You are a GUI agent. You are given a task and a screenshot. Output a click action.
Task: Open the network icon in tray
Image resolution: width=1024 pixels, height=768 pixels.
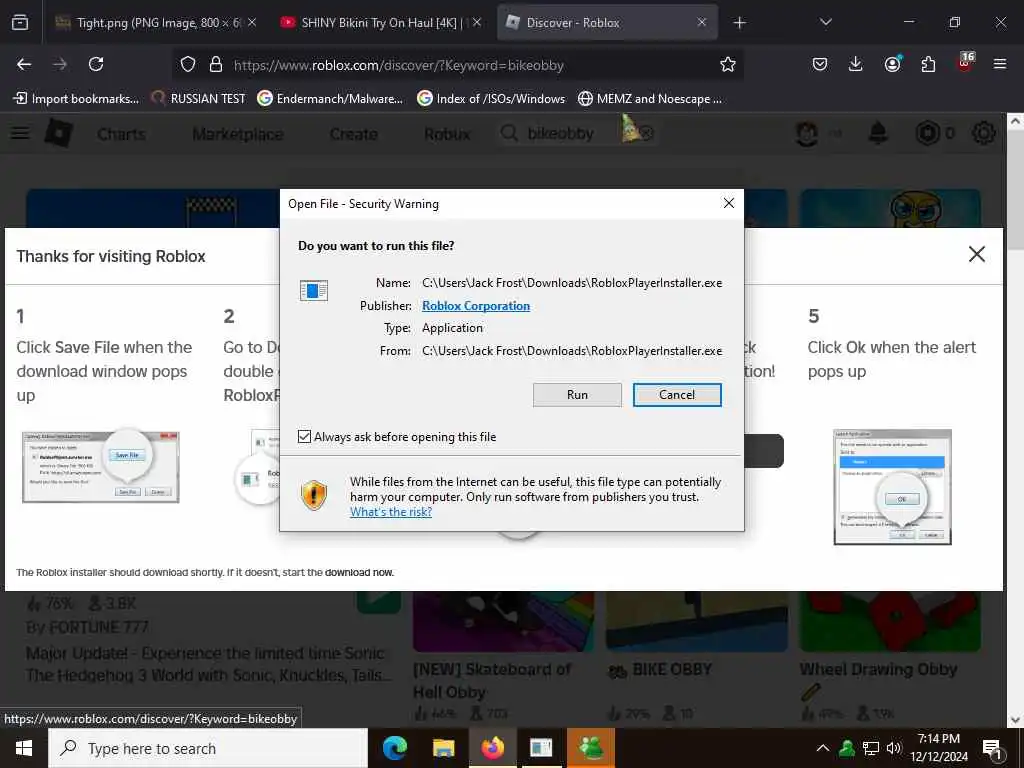pyautogui.click(x=871, y=748)
